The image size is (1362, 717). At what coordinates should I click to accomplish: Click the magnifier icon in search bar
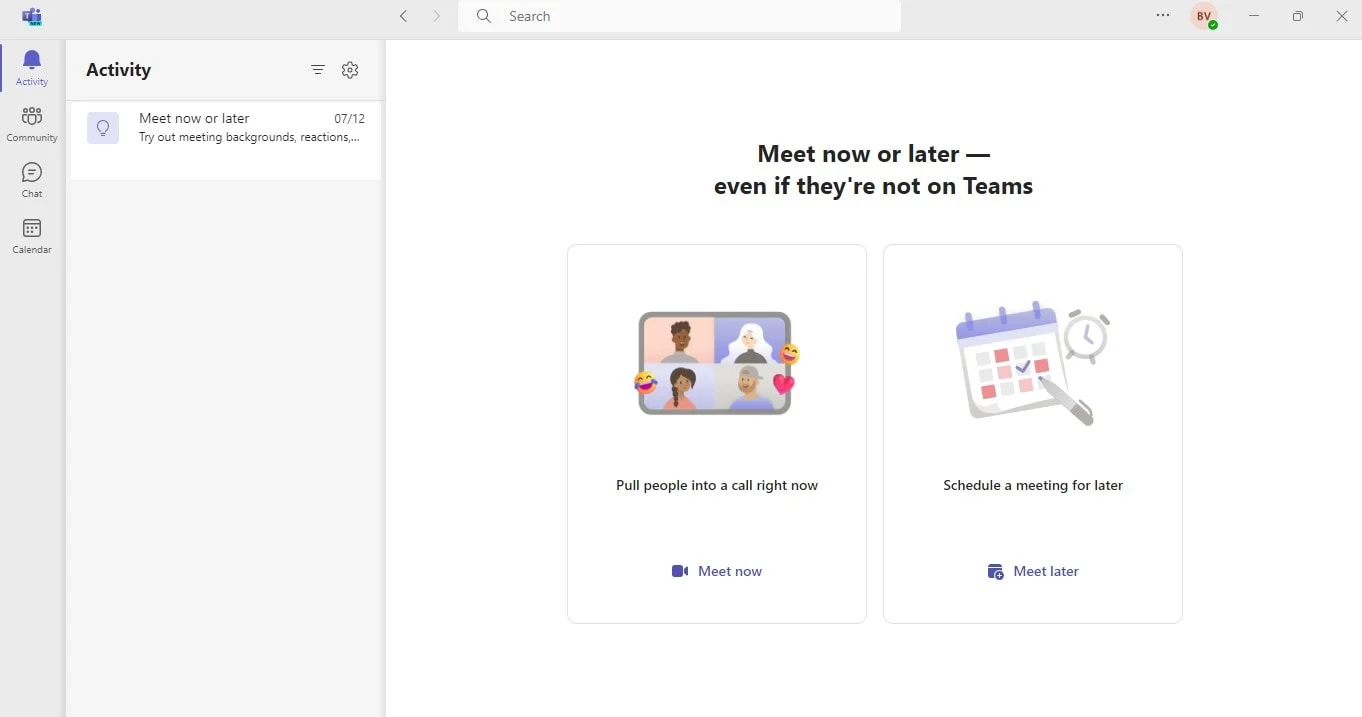point(484,16)
